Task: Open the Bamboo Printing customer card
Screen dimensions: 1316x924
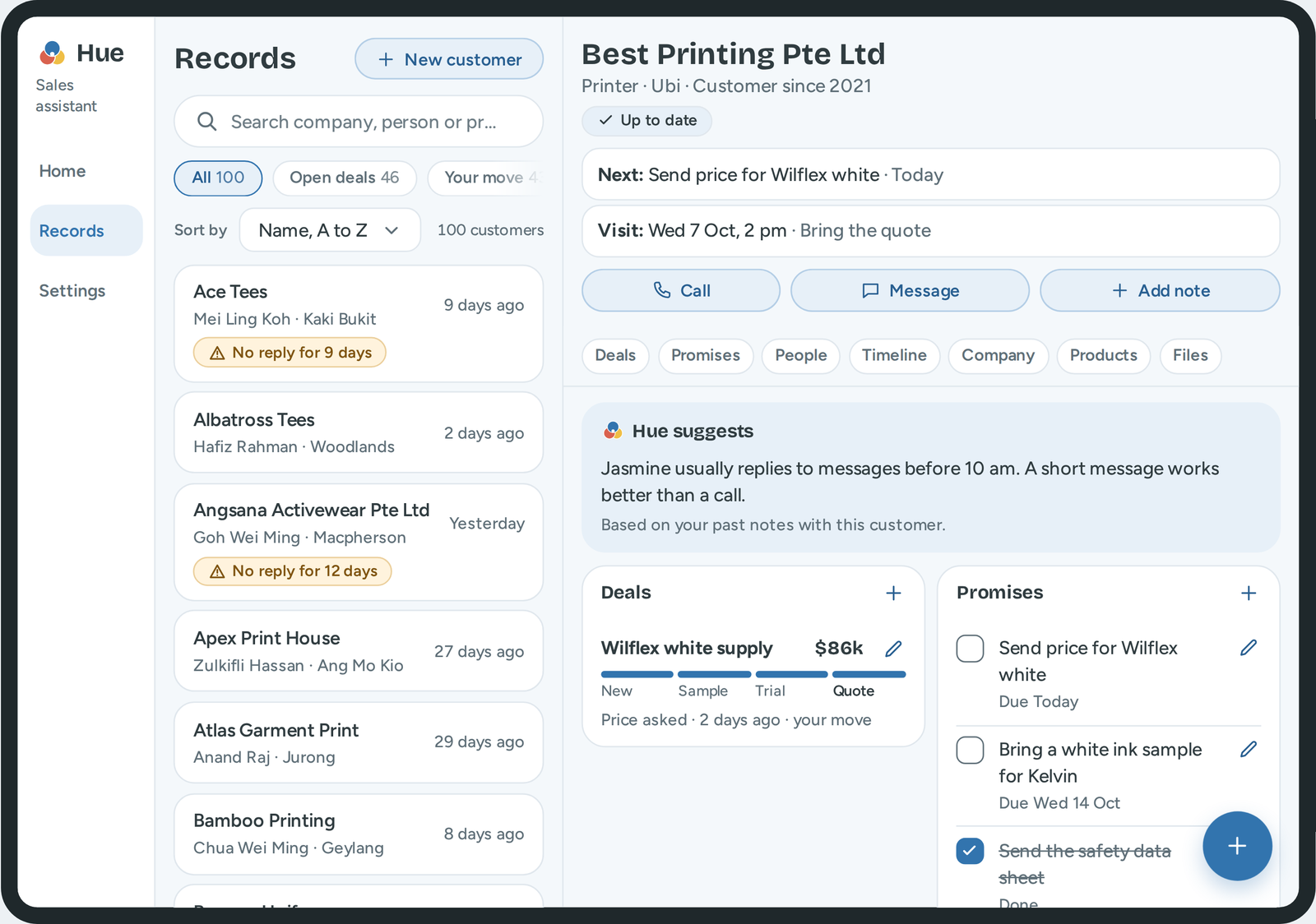Action: [359, 834]
